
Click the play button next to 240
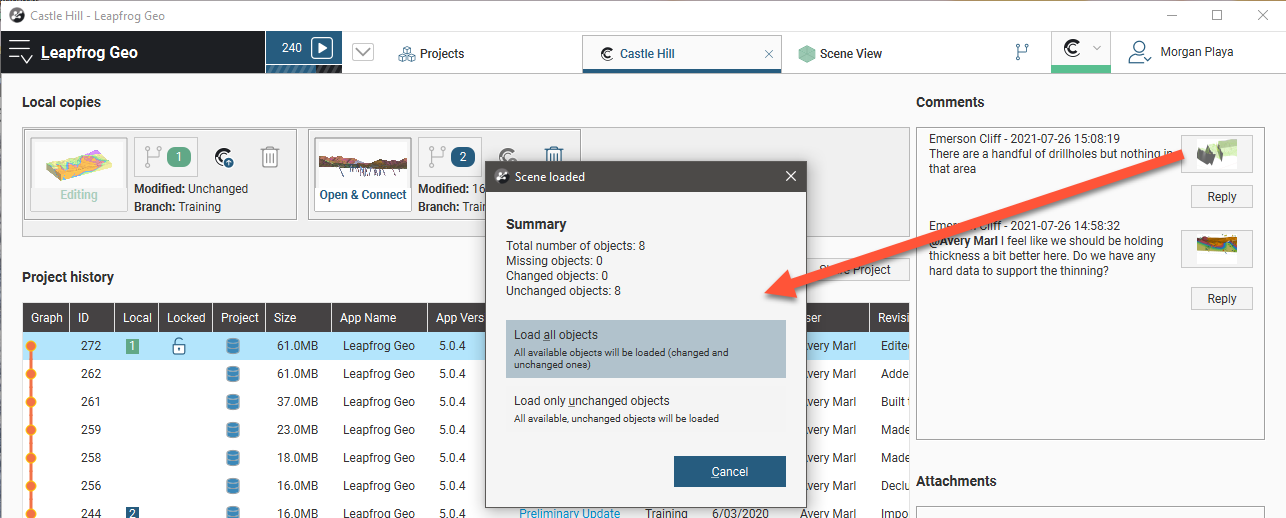click(x=321, y=48)
